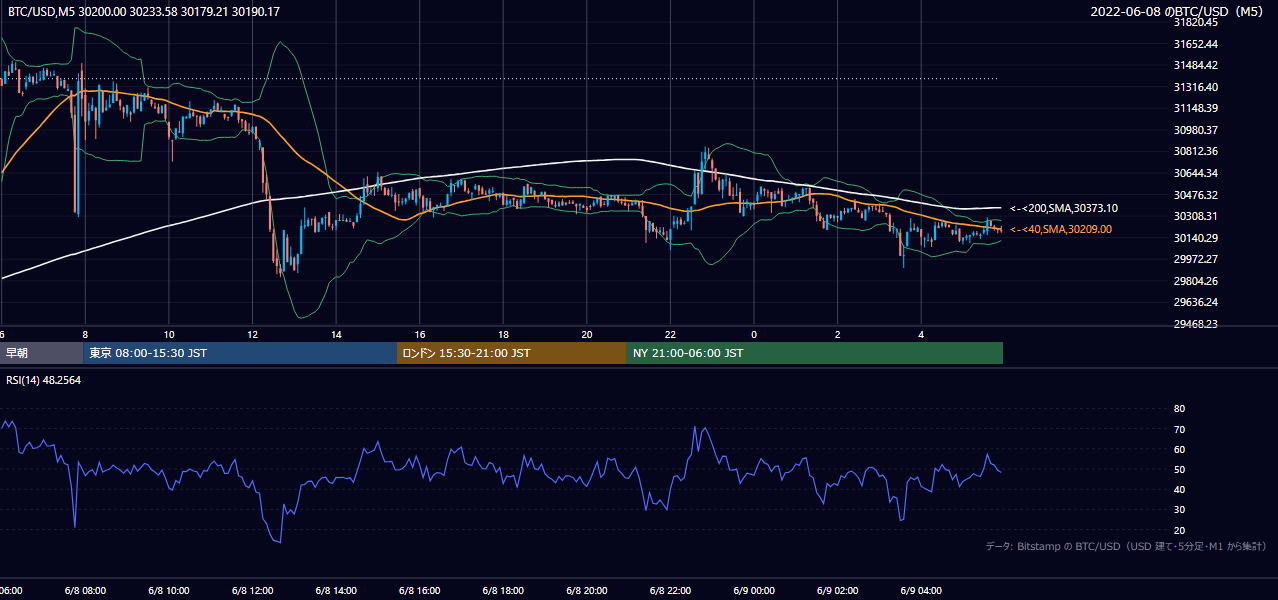This screenshot has width=1278, height=600.
Task: Click hour tick 14 under price chart
Action: click(337, 334)
